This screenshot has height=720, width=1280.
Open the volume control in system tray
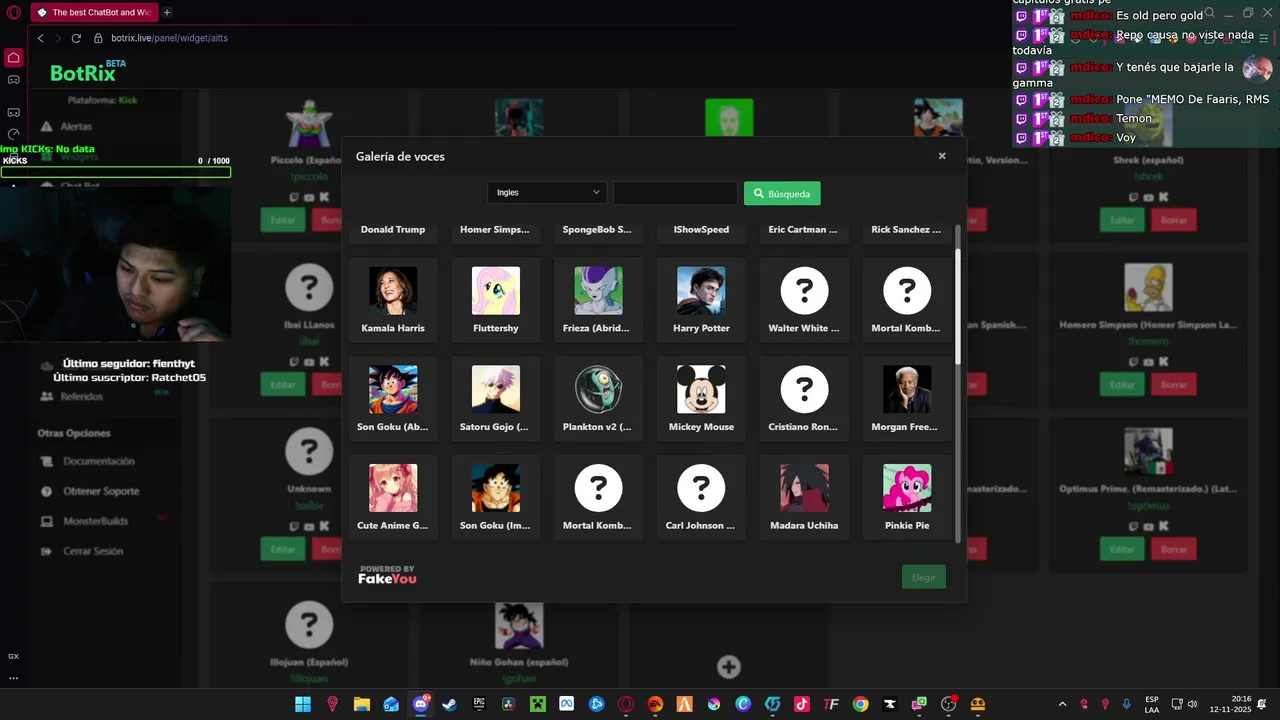click(1192, 704)
